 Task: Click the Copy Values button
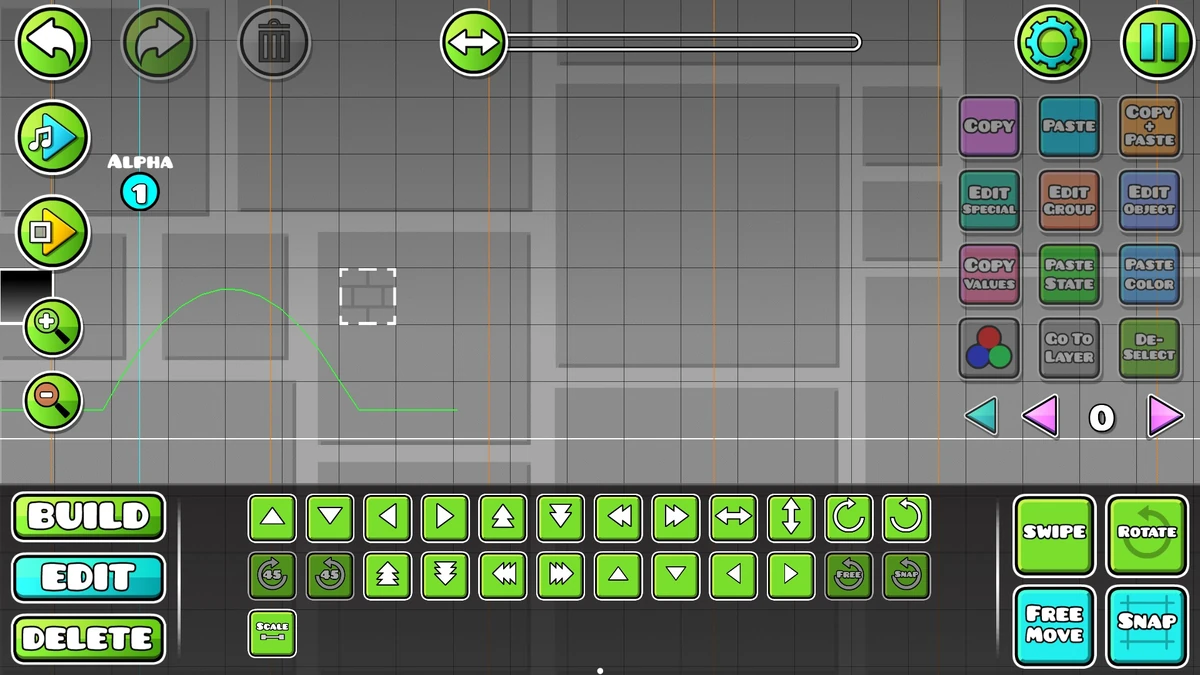989,274
